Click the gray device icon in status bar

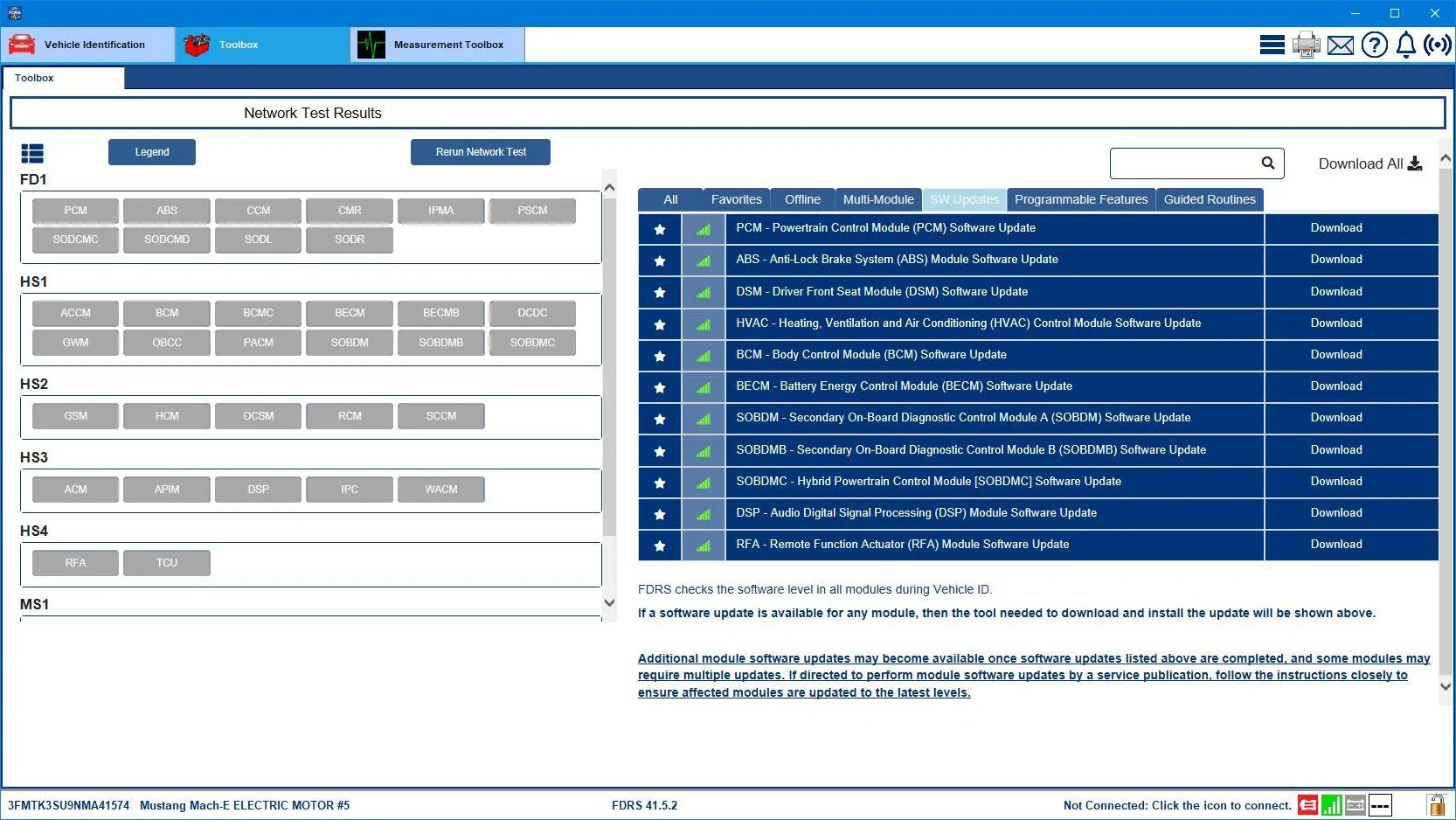pyautogui.click(x=1355, y=805)
